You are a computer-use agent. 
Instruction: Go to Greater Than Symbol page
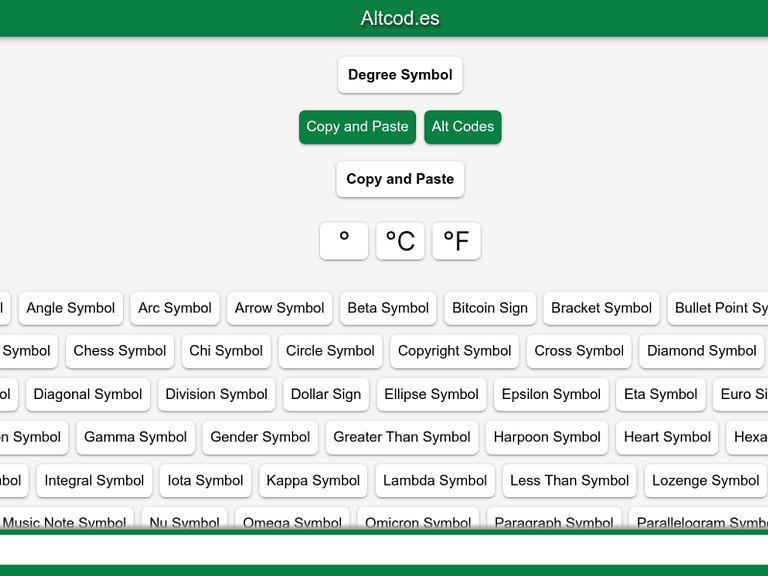(x=402, y=437)
